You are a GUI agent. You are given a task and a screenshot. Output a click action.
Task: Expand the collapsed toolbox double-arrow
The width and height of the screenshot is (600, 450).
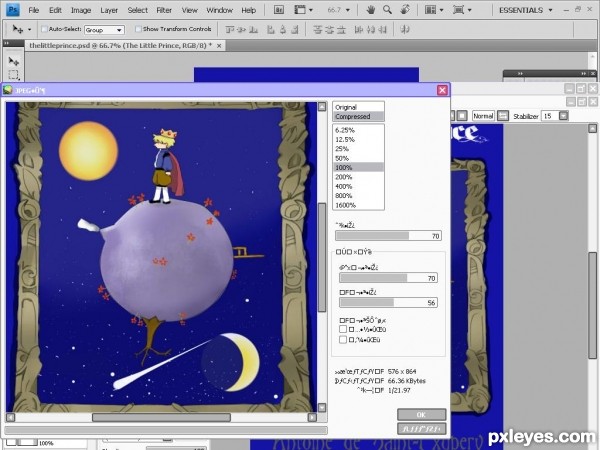tap(7, 43)
